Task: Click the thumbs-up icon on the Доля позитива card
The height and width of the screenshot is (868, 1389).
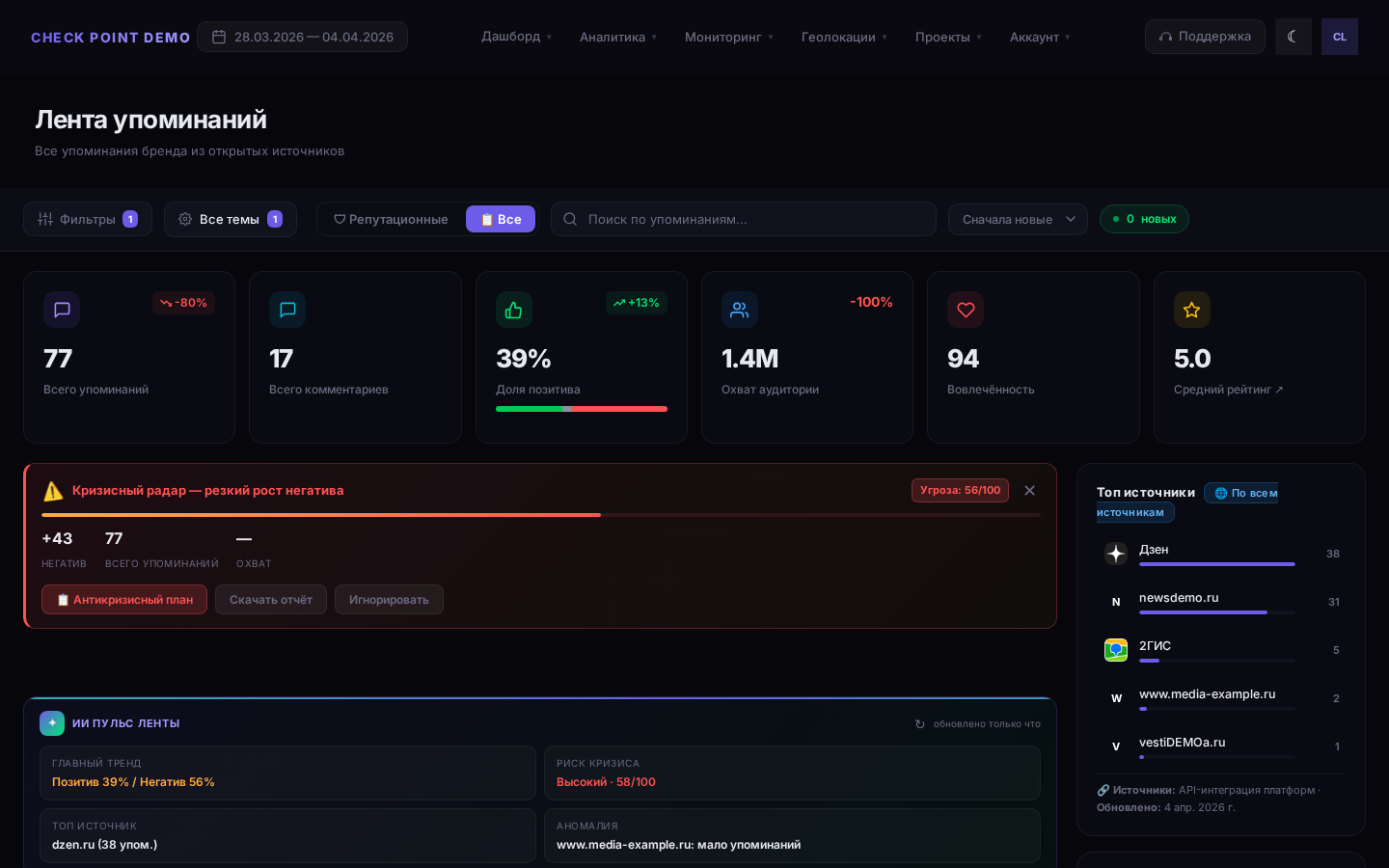Action: [513, 310]
